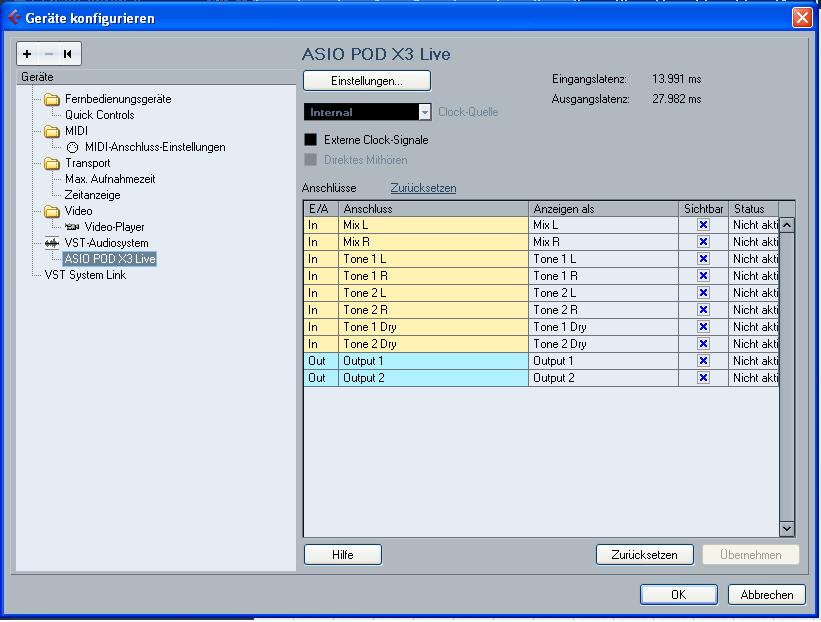Select Video-Player tree item
The width and height of the screenshot is (821, 622).
click(x=114, y=227)
